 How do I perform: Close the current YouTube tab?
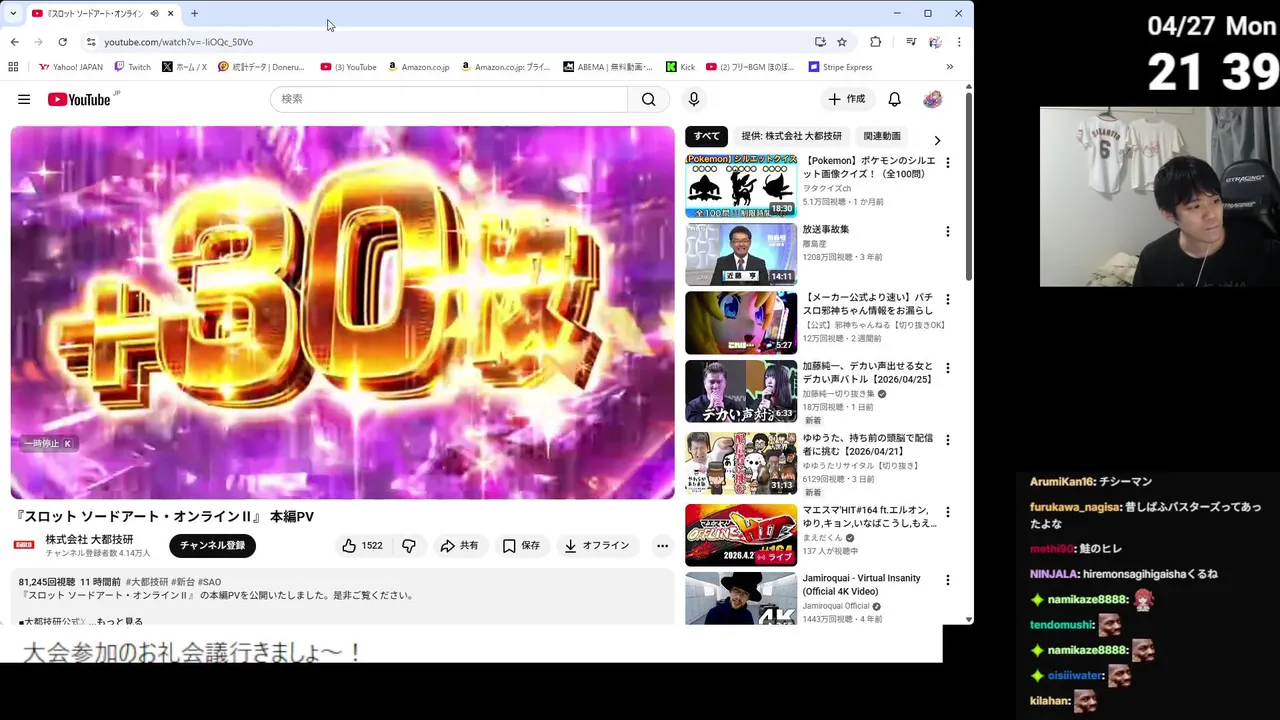(170, 14)
